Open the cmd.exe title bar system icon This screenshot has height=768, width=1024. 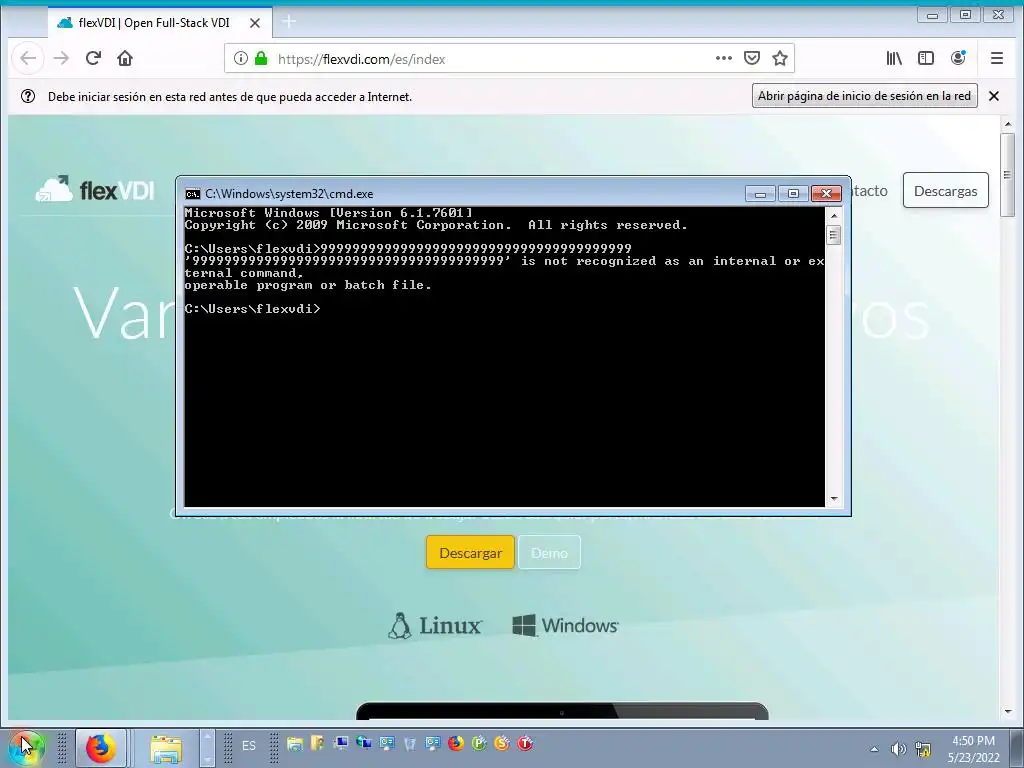point(193,194)
